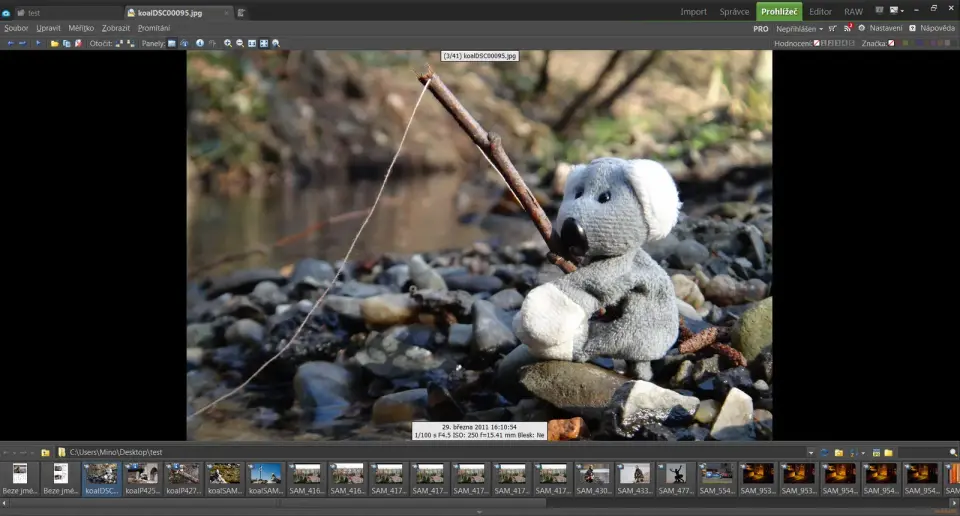Go to previous image arrow

(10, 44)
